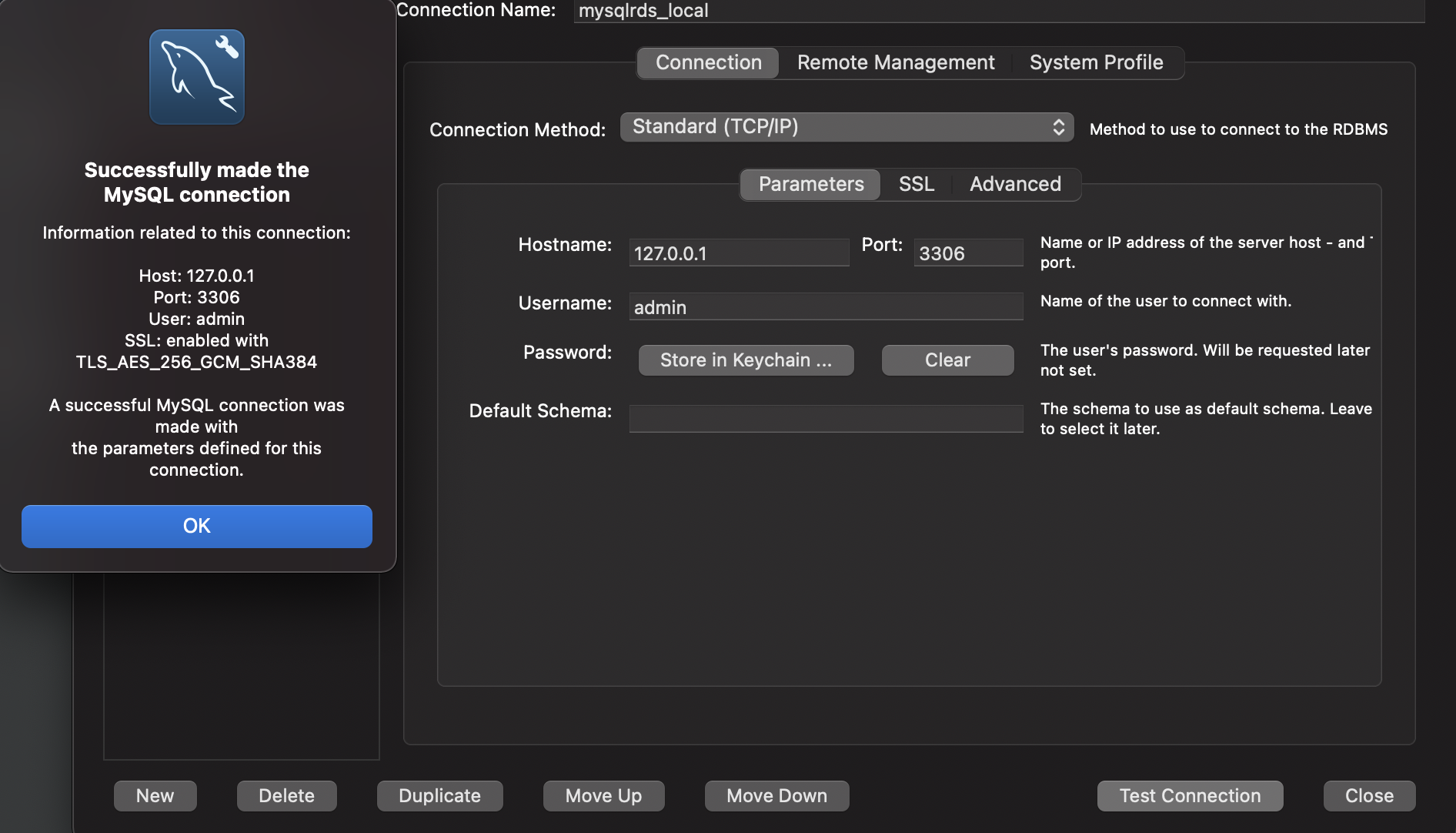Click Store in Keychain button
Viewport: 1456px width, 833px height.
point(746,360)
